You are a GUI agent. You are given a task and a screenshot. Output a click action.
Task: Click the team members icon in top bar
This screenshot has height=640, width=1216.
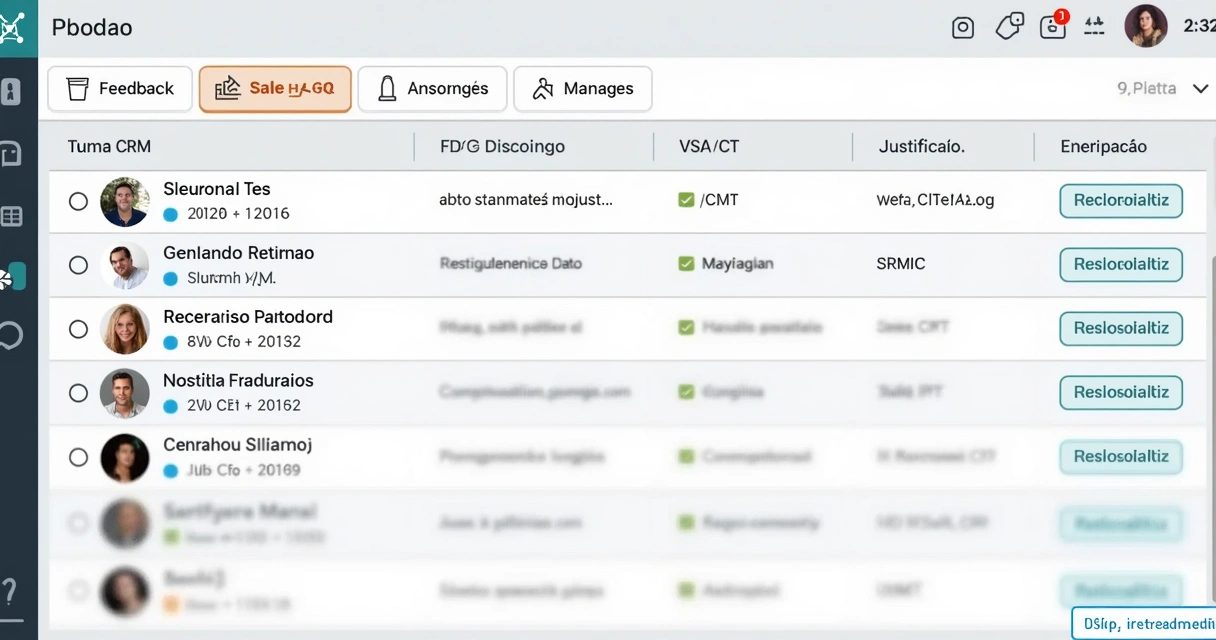1094,27
